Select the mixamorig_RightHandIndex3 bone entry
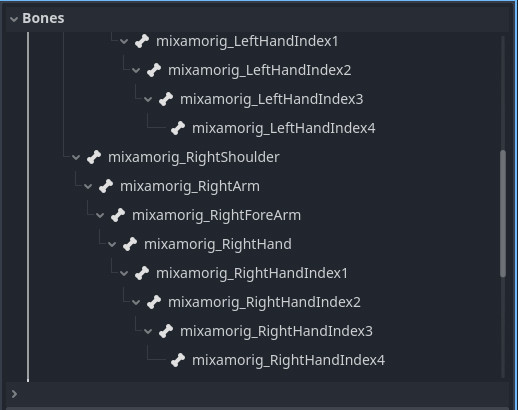This screenshot has width=518, height=410. [x=276, y=331]
